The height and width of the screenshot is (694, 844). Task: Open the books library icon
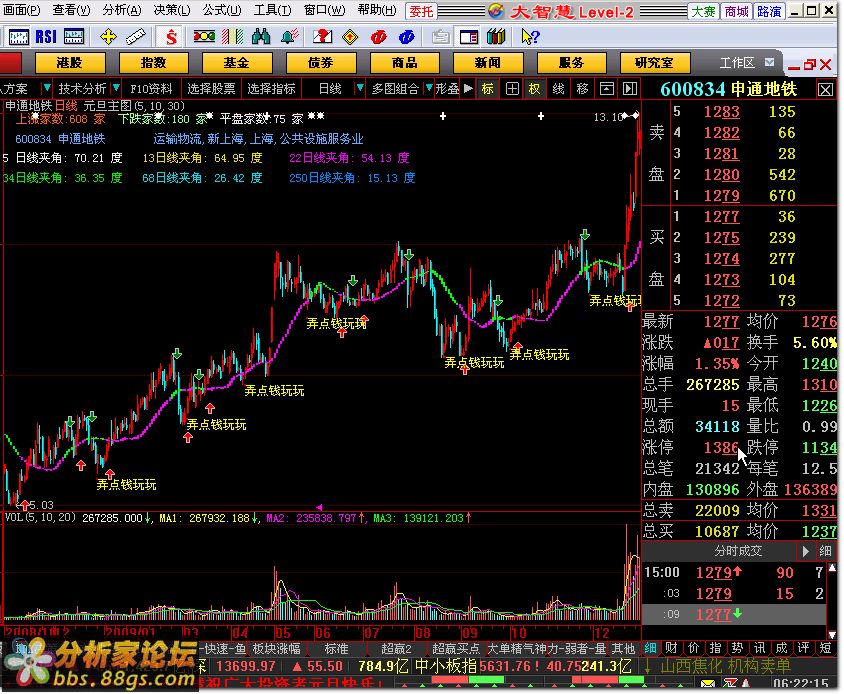[x=496, y=37]
